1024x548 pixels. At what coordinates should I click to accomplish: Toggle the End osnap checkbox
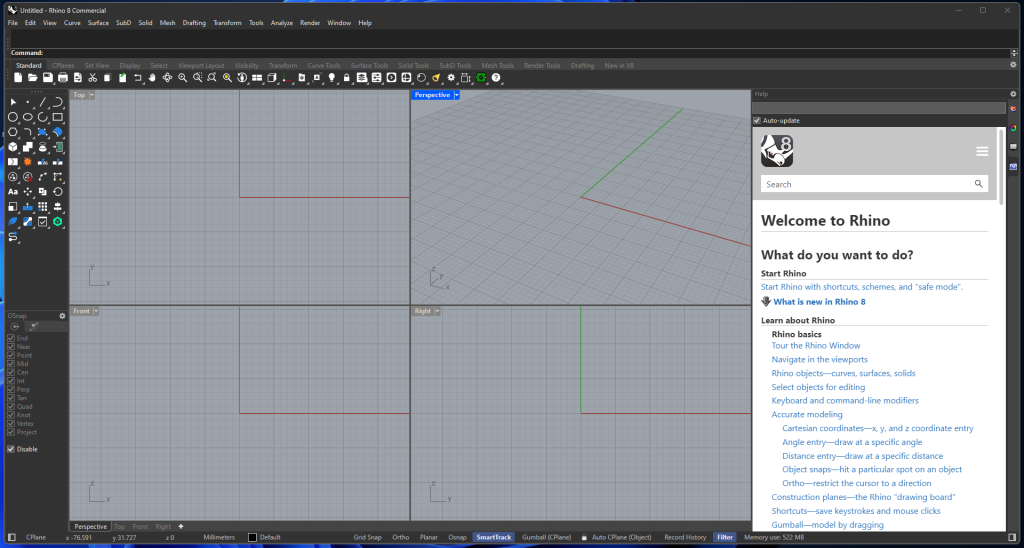pyautogui.click(x=10, y=338)
